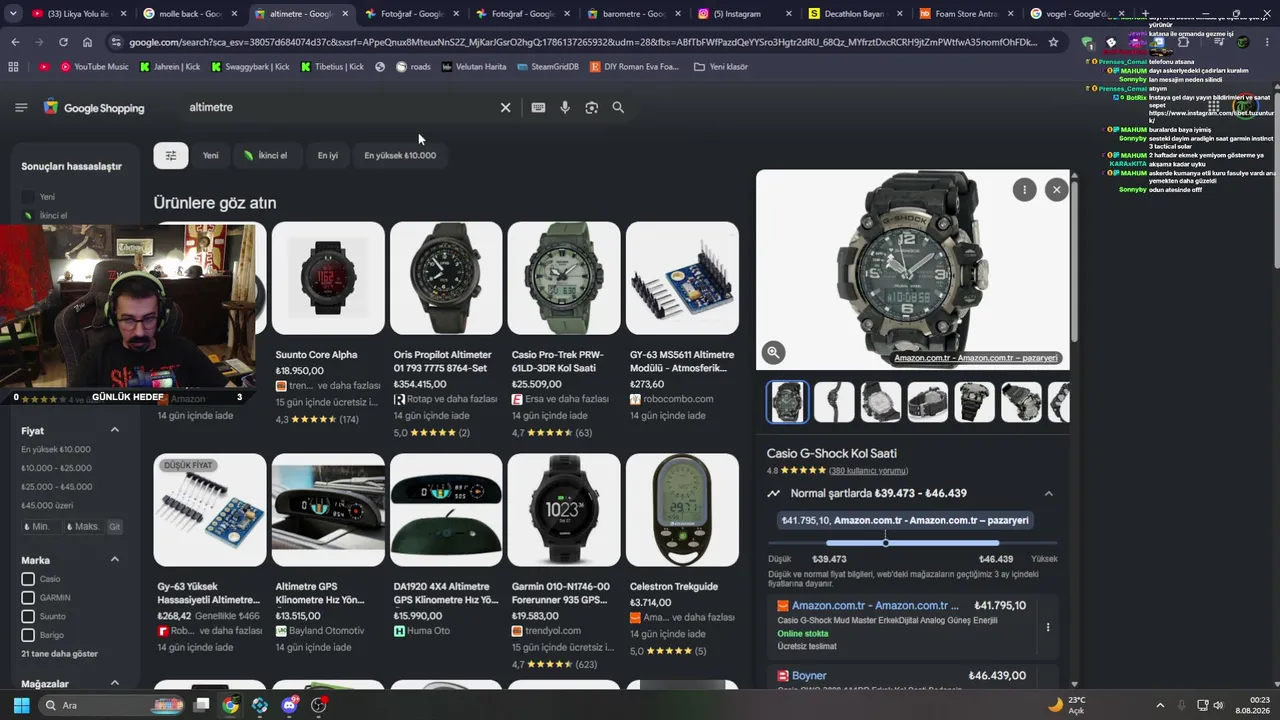1280x720 pixels.
Task: Collapse the Fiyat filter section
Action: (114, 430)
